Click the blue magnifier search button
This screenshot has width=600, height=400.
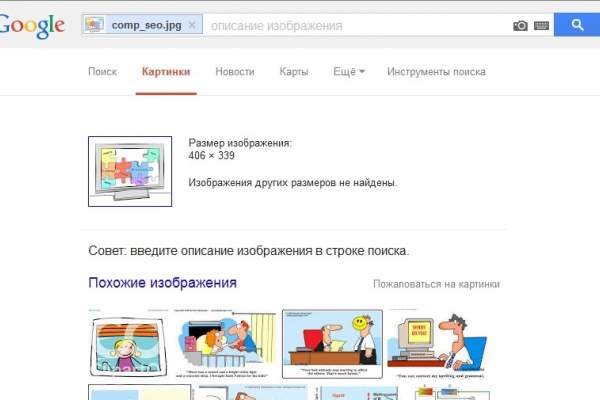click(x=578, y=25)
